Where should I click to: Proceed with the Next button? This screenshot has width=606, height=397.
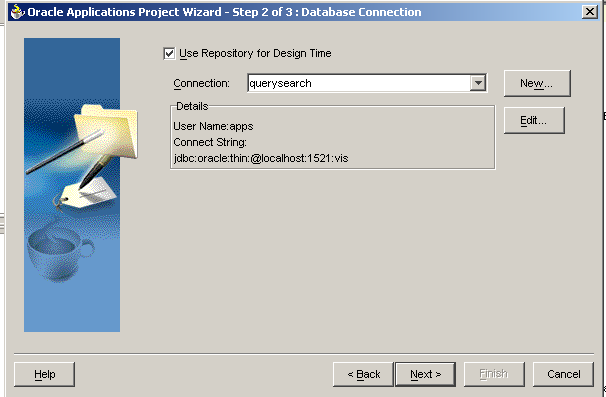tap(426, 374)
